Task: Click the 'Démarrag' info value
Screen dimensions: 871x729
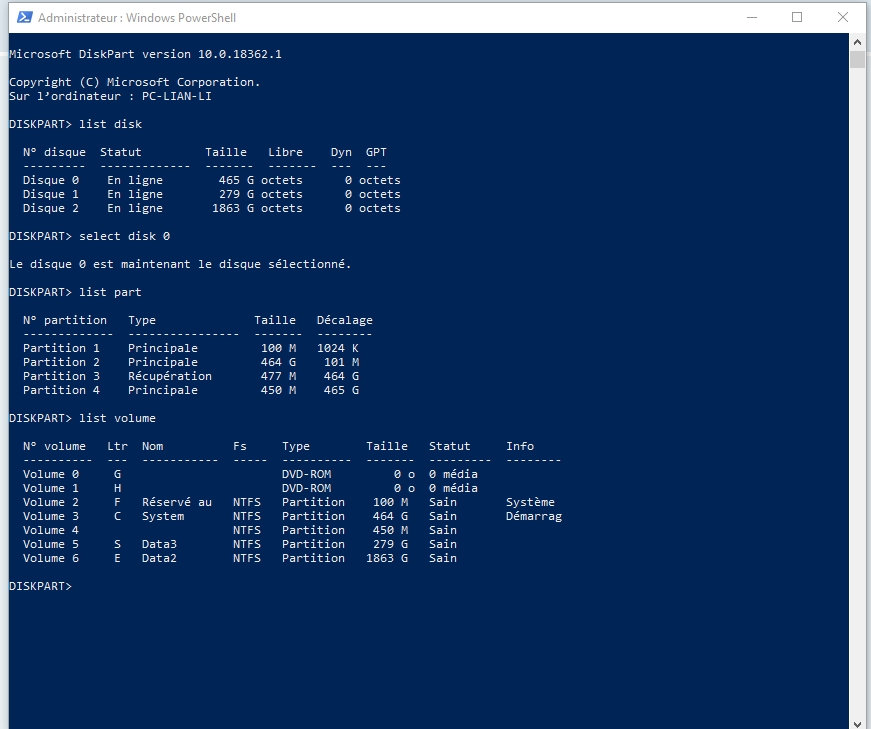Action: pyautogui.click(x=534, y=516)
